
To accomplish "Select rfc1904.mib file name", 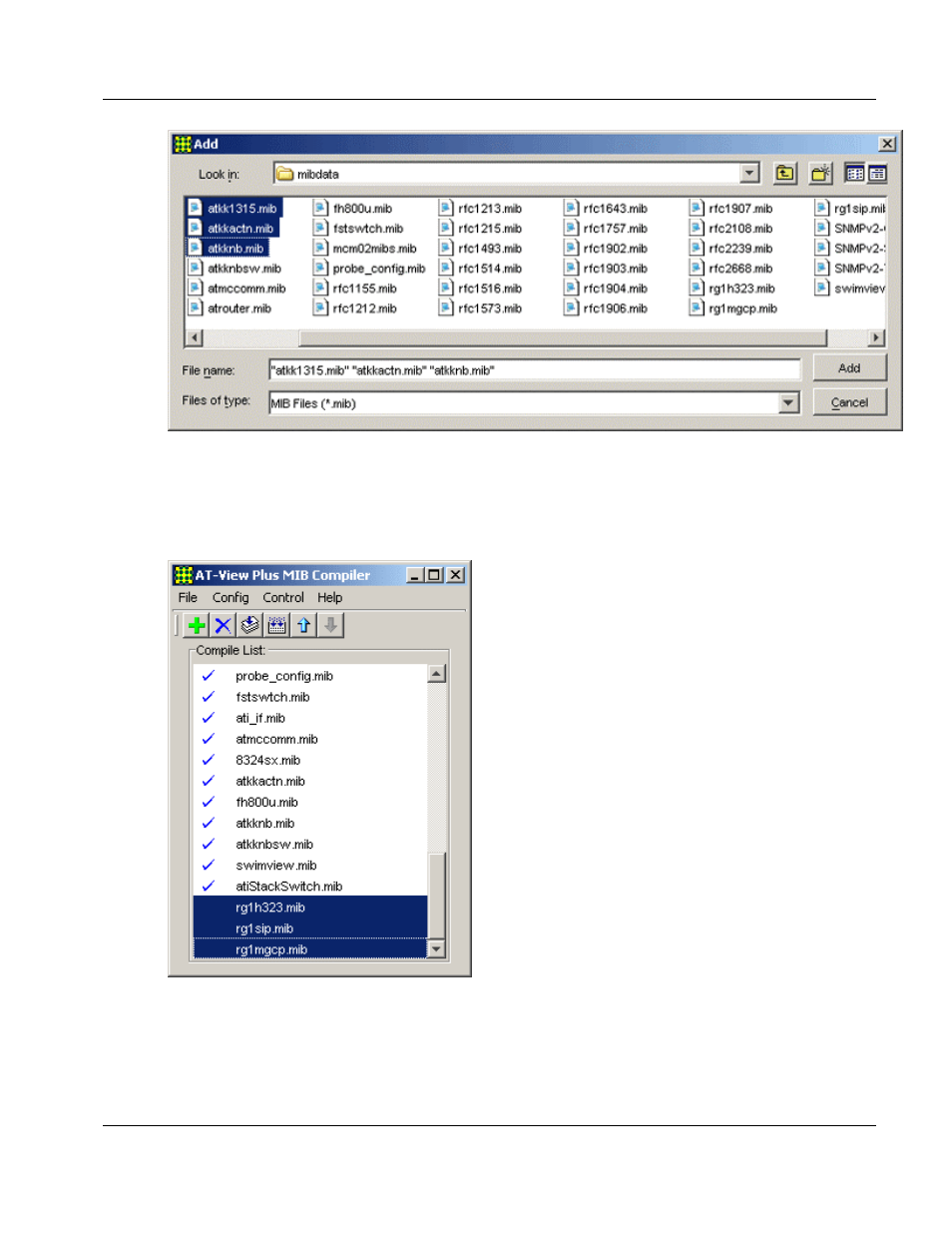I will tap(615, 289).
